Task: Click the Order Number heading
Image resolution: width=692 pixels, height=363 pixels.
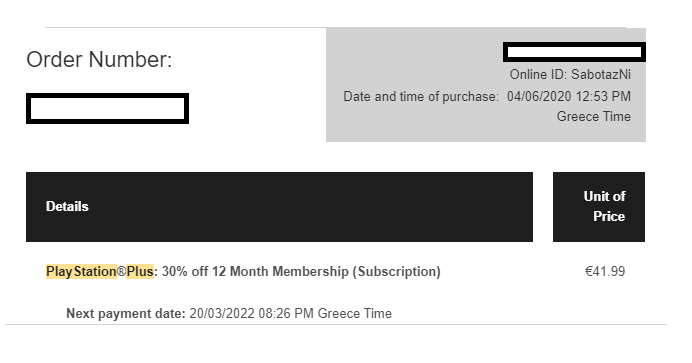Action: [99, 60]
